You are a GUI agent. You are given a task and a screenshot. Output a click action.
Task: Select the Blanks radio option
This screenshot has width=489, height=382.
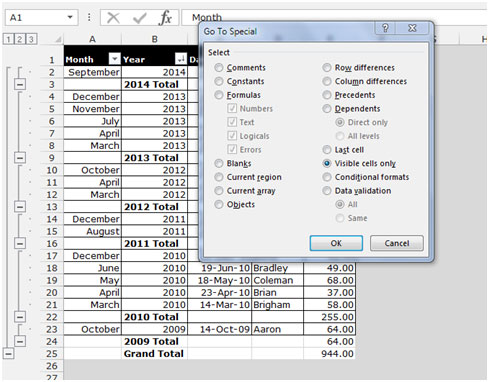(x=219, y=163)
